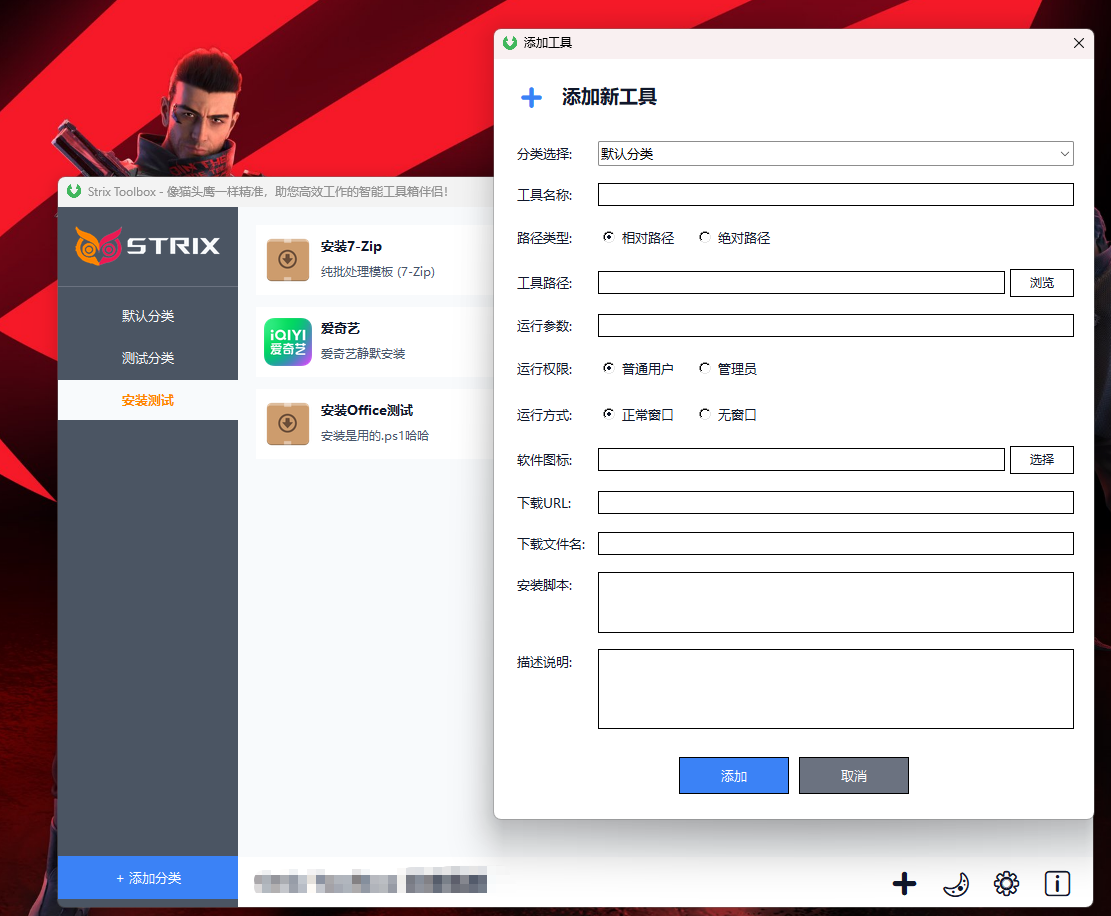Launch the 爱奇艺 iQIYI icon
The height and width of the screenshot is (916, 1111).
[288, 342]
